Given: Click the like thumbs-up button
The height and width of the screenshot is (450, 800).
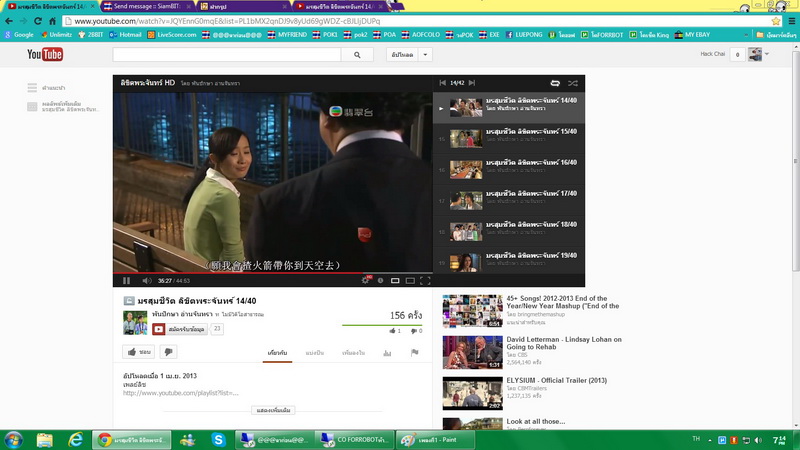Looking at the screenshot, I should coord(139,352).
